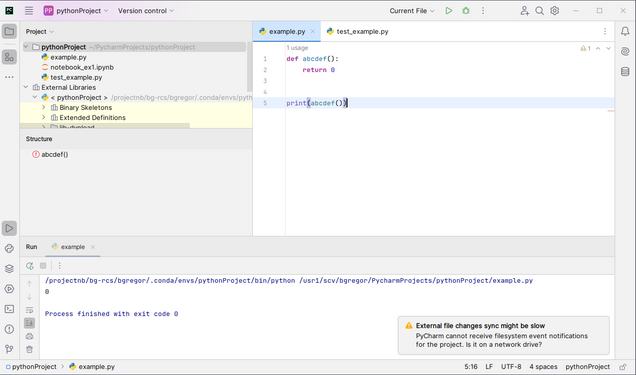
Task: Toggle scroll to end in Run console
Action: (x=30, y=323)
